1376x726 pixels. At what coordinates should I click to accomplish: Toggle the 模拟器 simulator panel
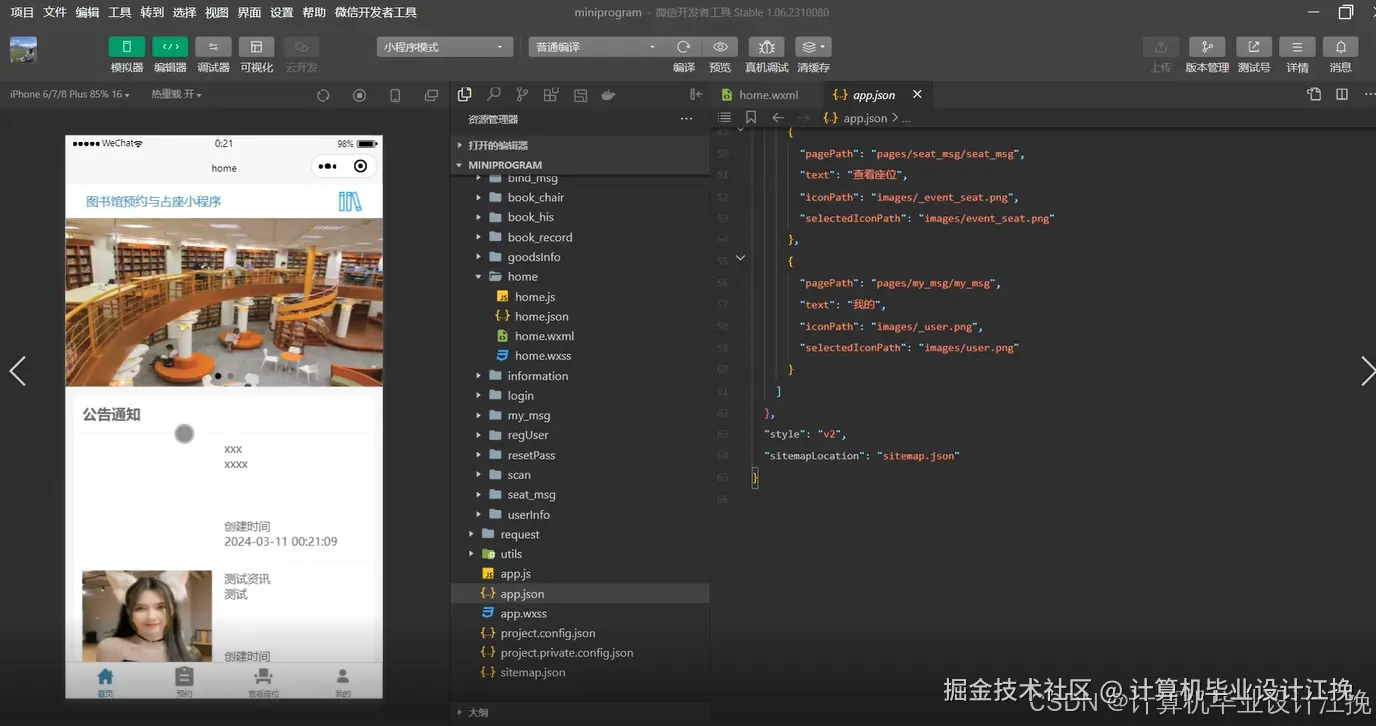pyautogui.click(x=126, y=47)
